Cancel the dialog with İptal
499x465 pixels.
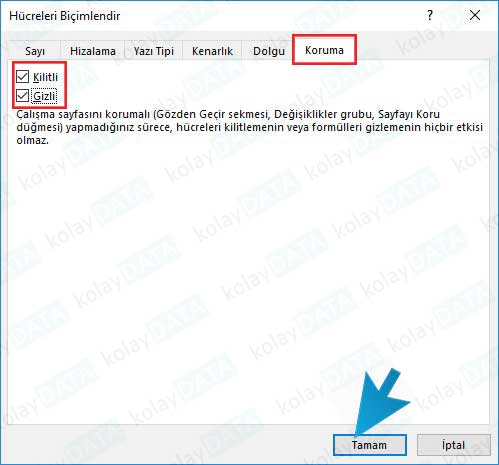coord(454,445)
